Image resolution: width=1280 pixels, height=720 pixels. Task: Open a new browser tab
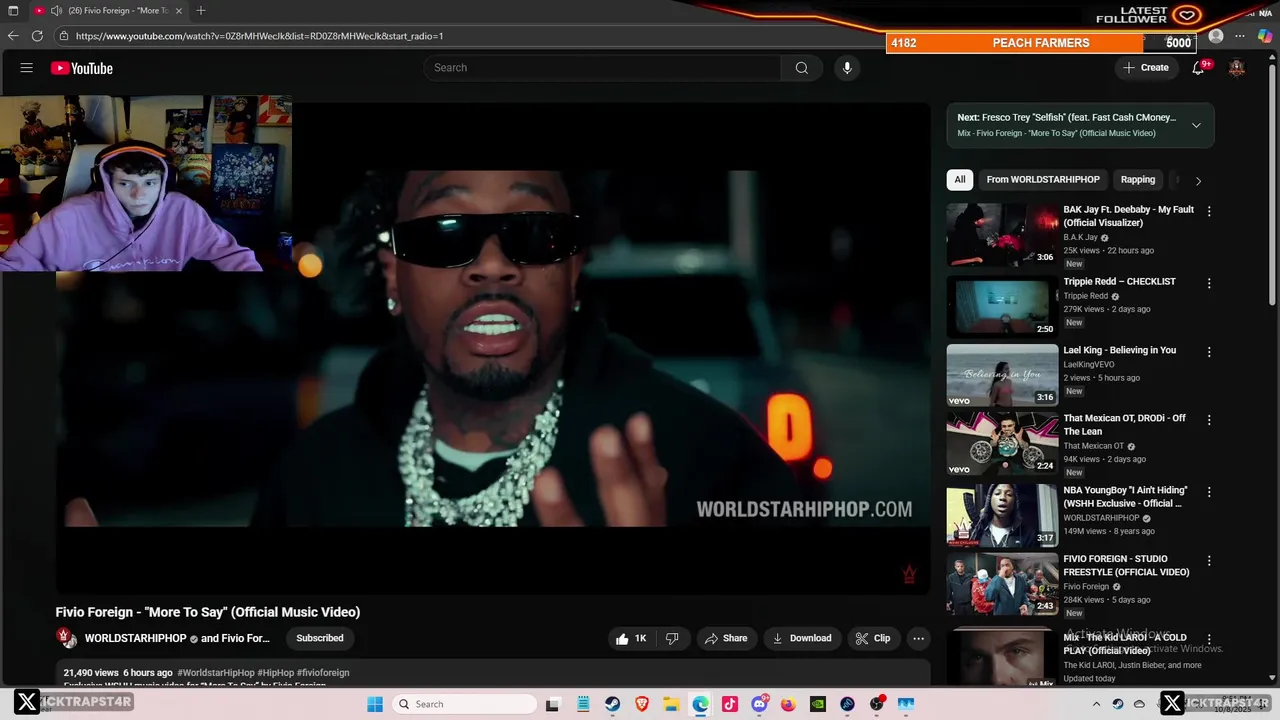201,11
